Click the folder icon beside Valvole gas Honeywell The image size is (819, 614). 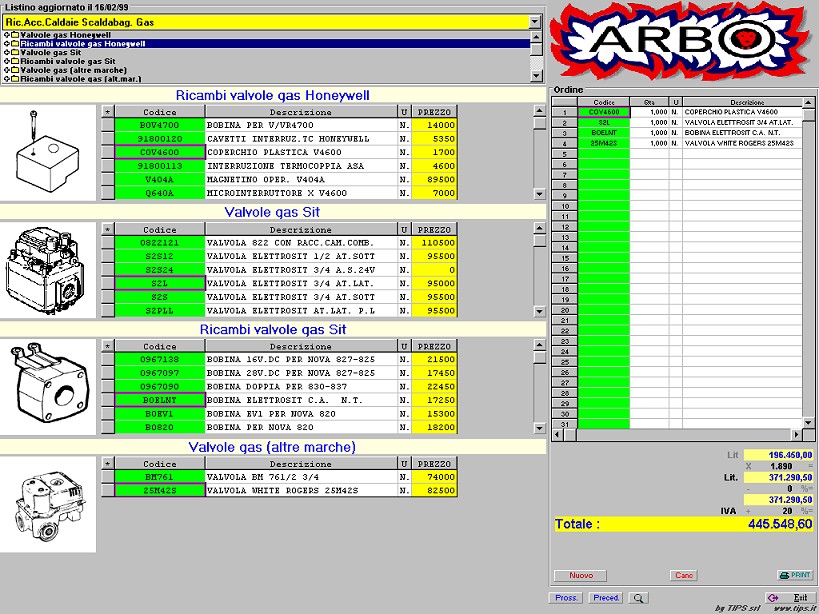[x=15, y=35]
